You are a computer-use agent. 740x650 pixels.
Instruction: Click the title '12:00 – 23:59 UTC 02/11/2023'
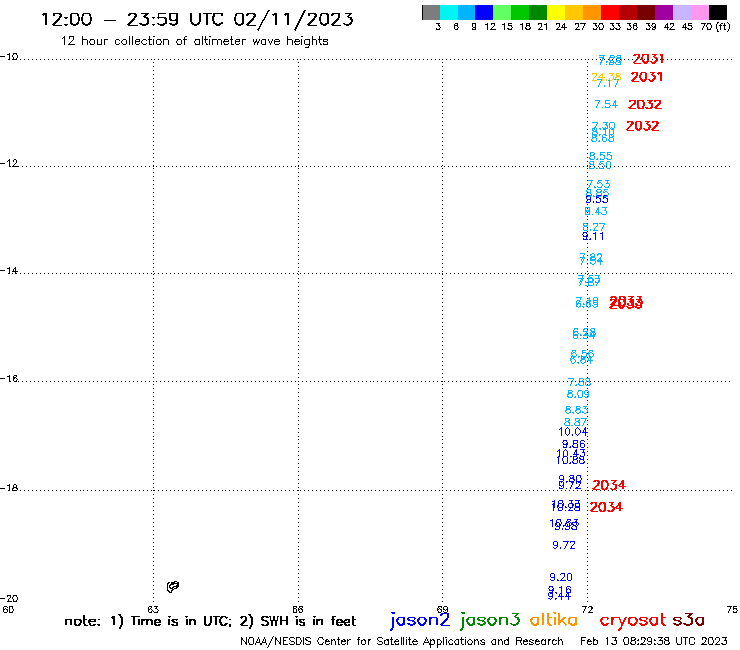(x=197, y=19)
